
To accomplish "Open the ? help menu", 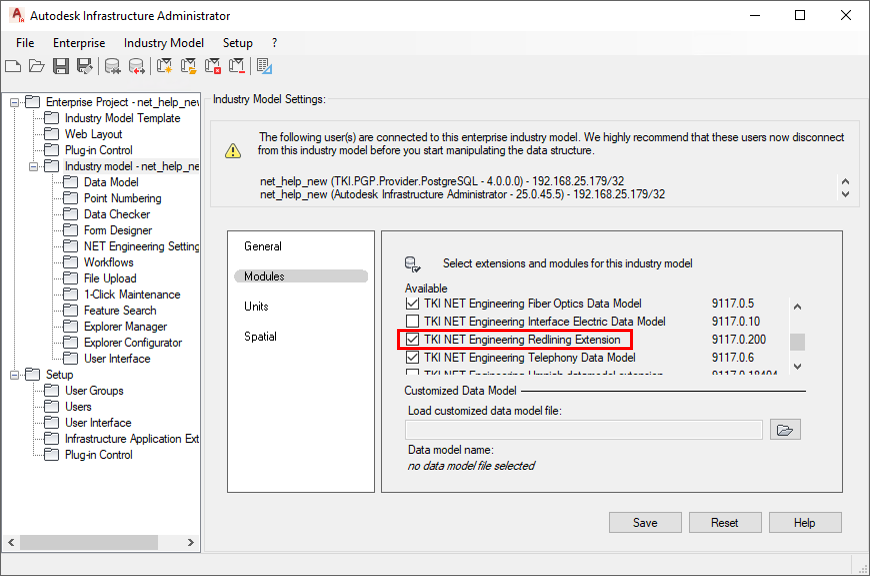I will pyautogui.click(x=274, y=43).
